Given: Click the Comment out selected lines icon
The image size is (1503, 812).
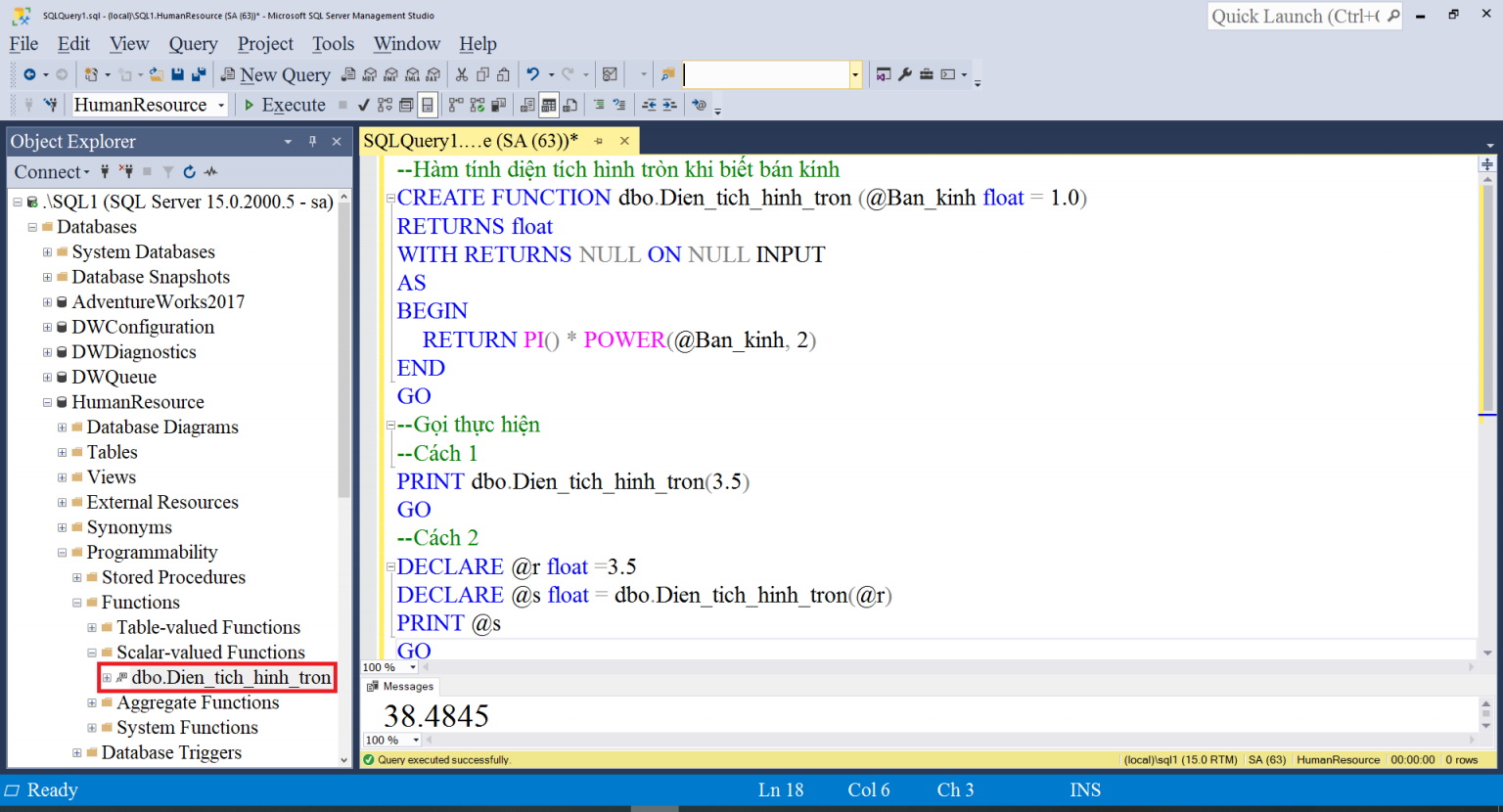Looking at the screenshot, I should 599,105.
